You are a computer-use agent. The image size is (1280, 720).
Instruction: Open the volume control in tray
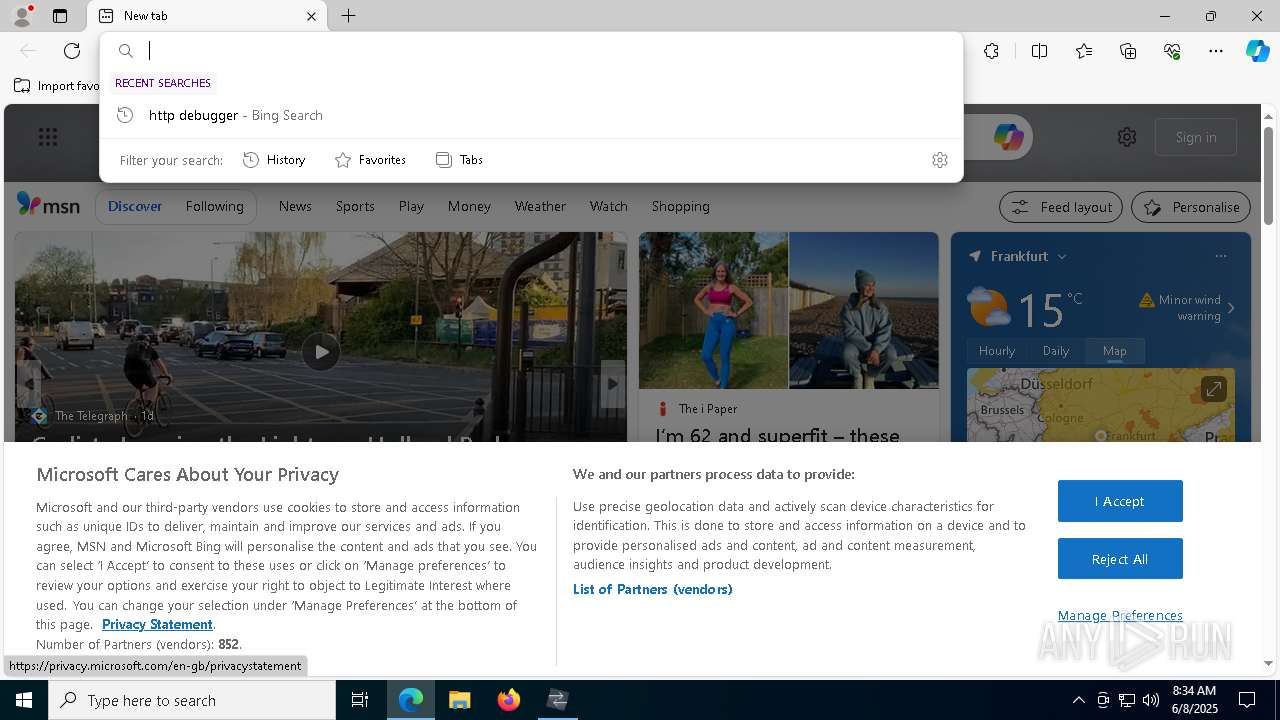pos(1151,700)
